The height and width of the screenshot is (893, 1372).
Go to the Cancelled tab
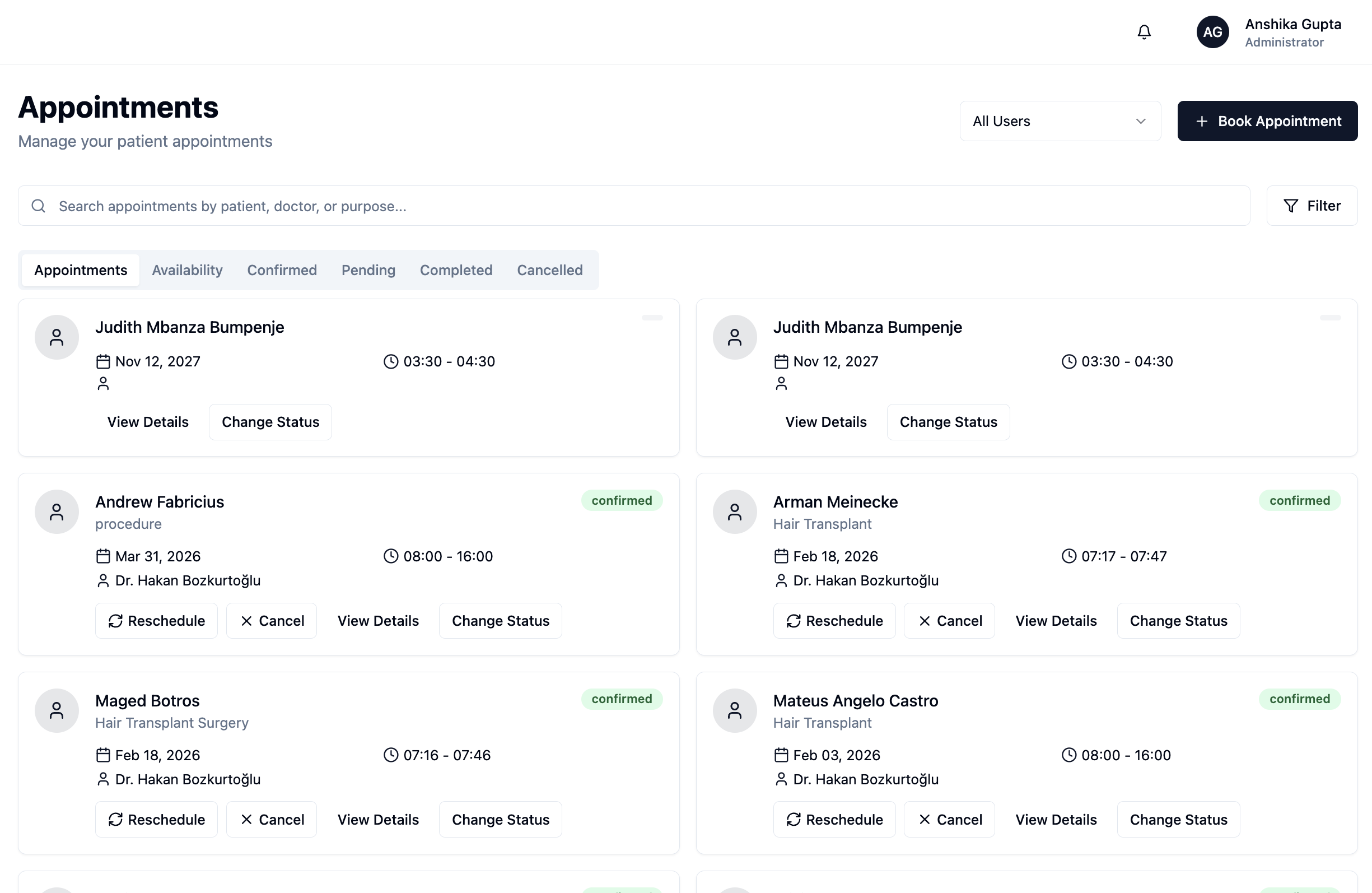tap(549, 270)
